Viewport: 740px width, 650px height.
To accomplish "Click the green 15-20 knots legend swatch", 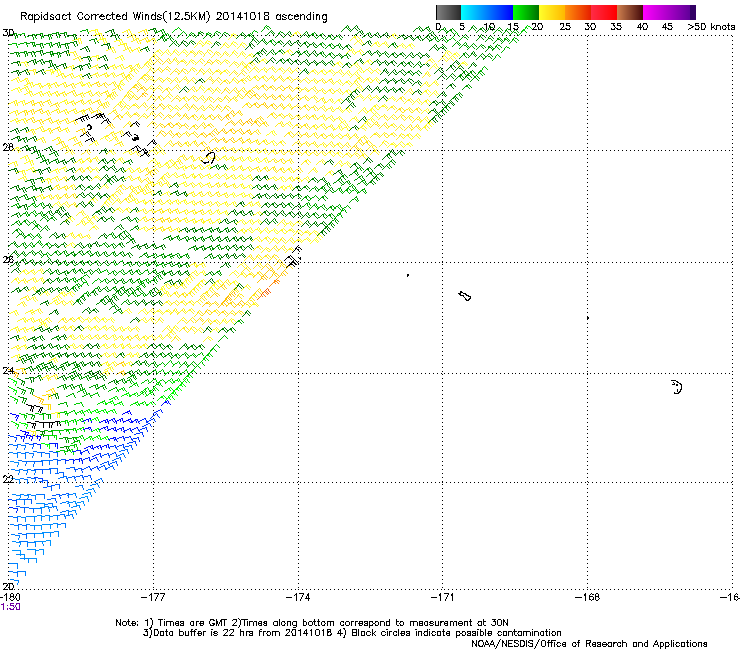I will (x=526, y=12).
